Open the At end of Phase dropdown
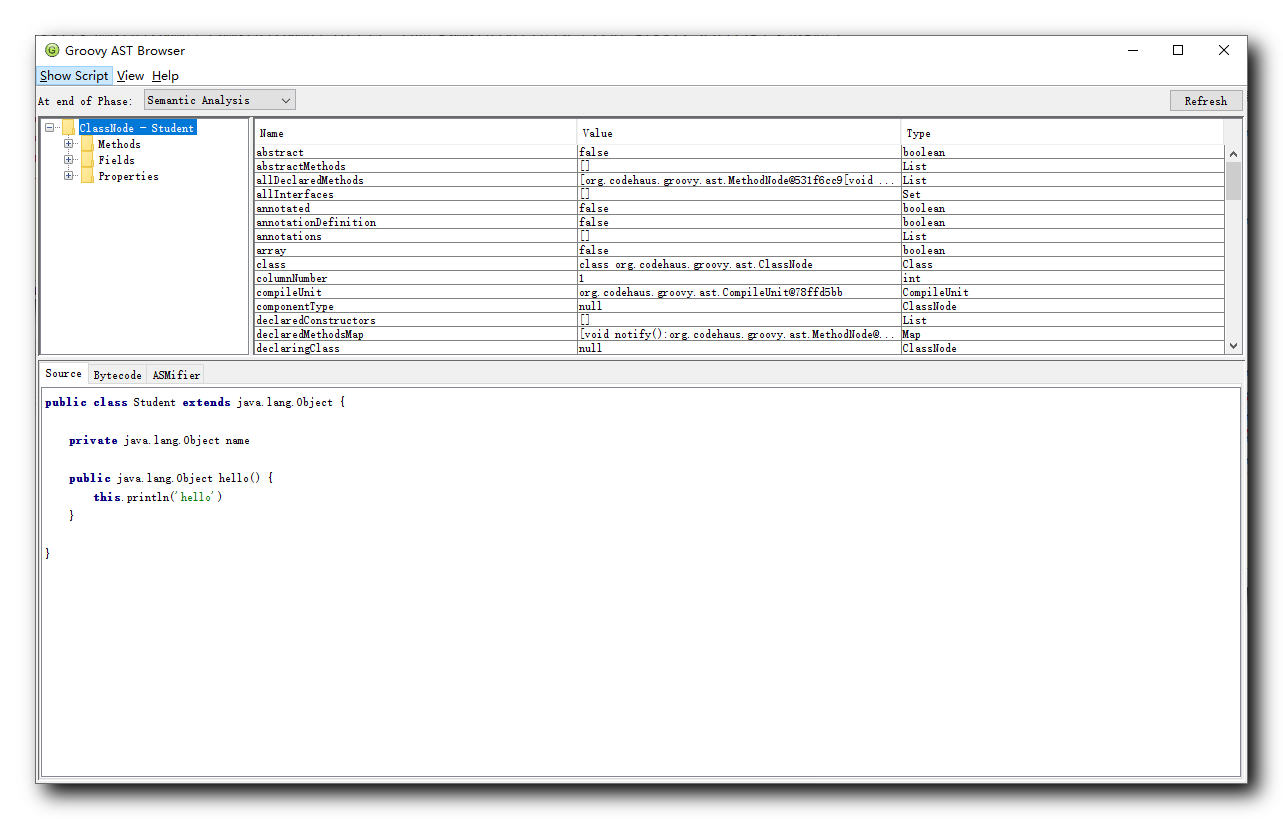The height and width of the screenshot is (819, 1283). tap(220, 100)
